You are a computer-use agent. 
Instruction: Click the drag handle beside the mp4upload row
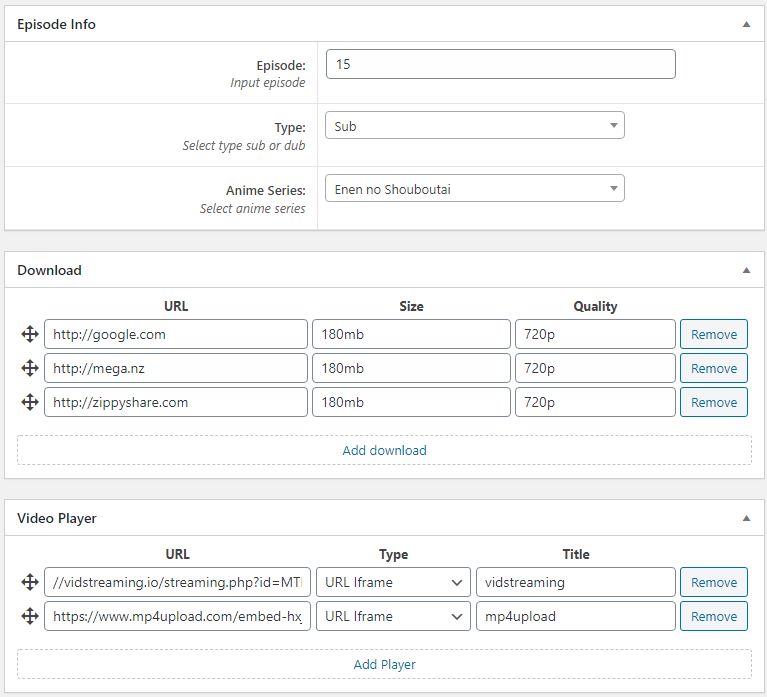[29, 617]
